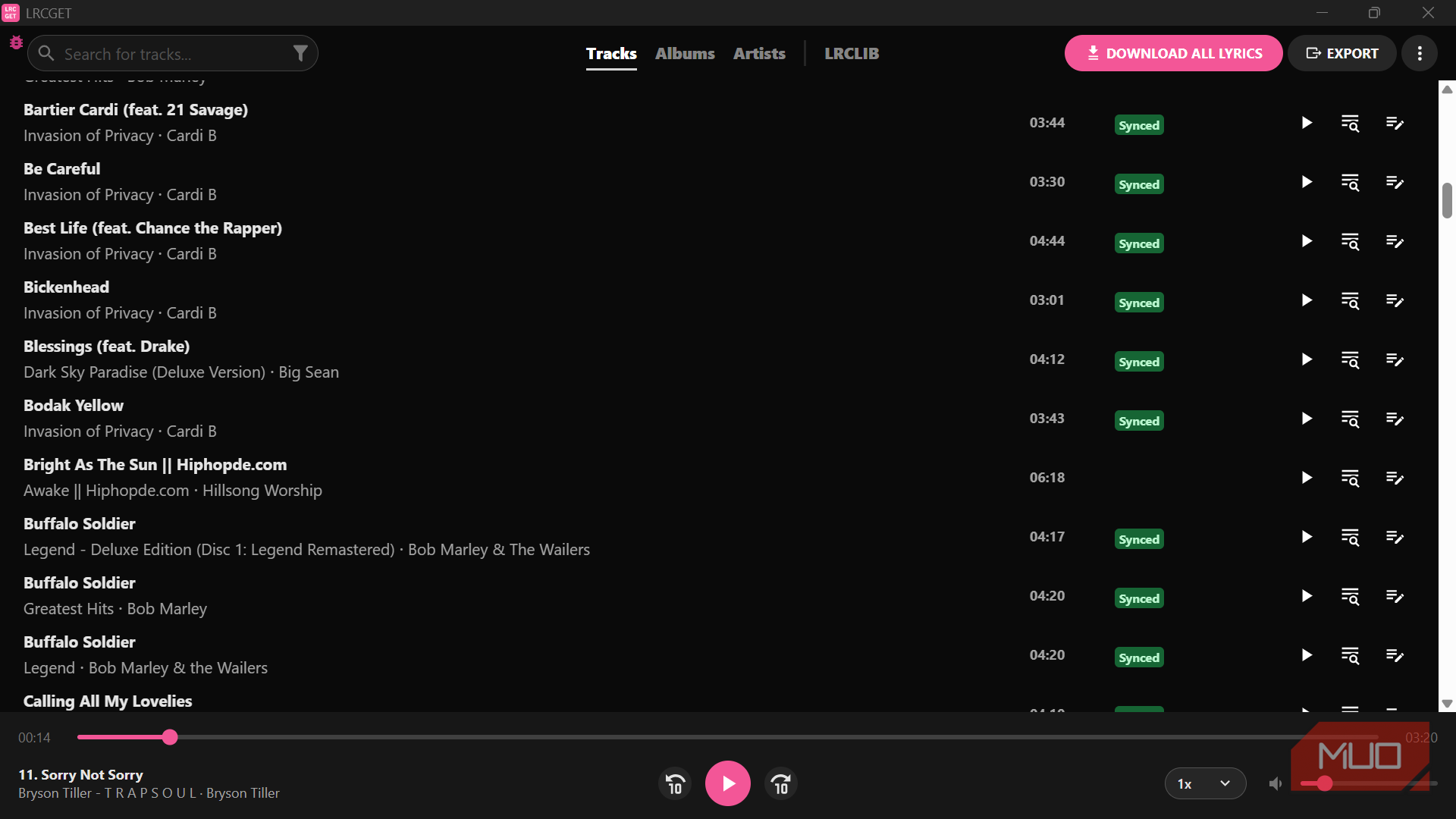This screenshot has width=1456, height=819.
Task: Open the LRCLIB tab
Action: pyautogui.click(x=852, y=54)
